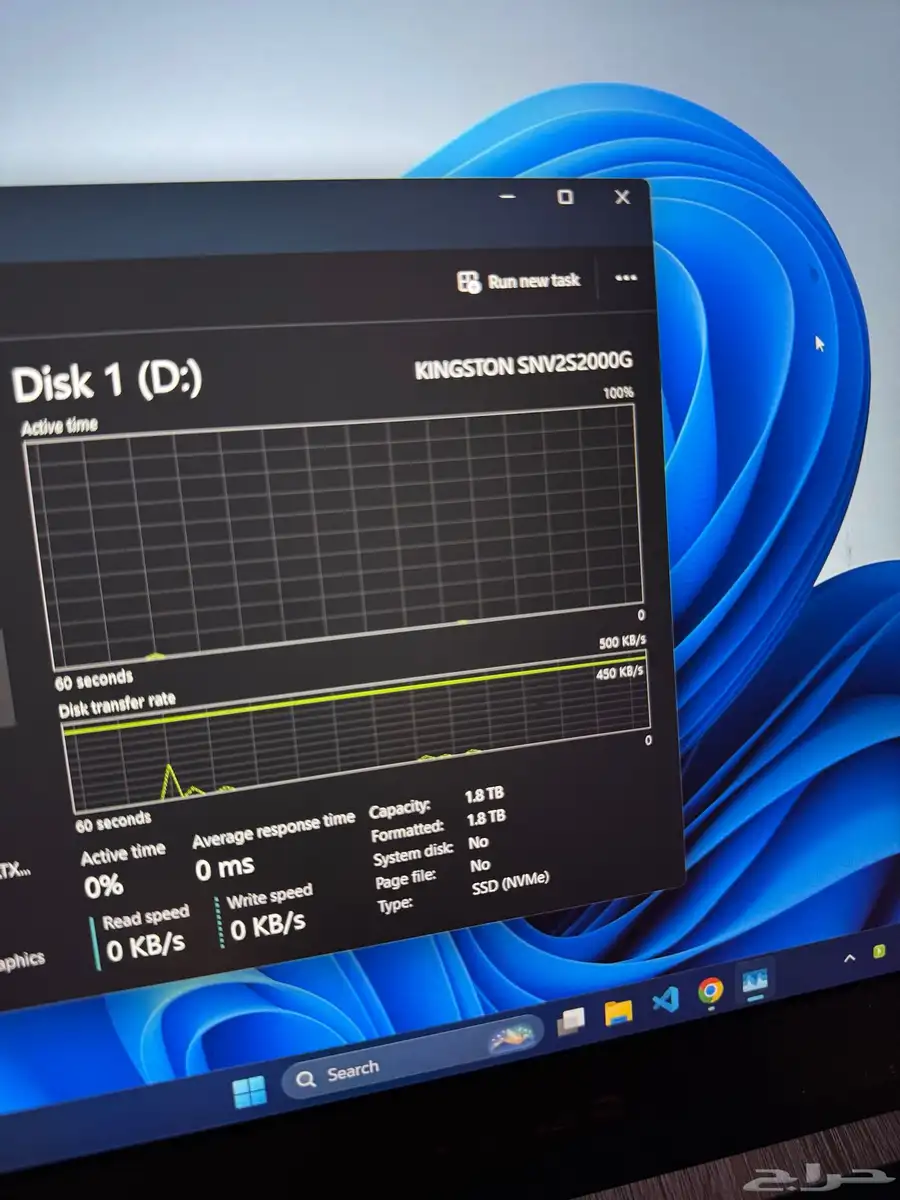The width and height of the screenshot is (900, 1200).
Task: Click the Active time 0% value
Action: 103,886
